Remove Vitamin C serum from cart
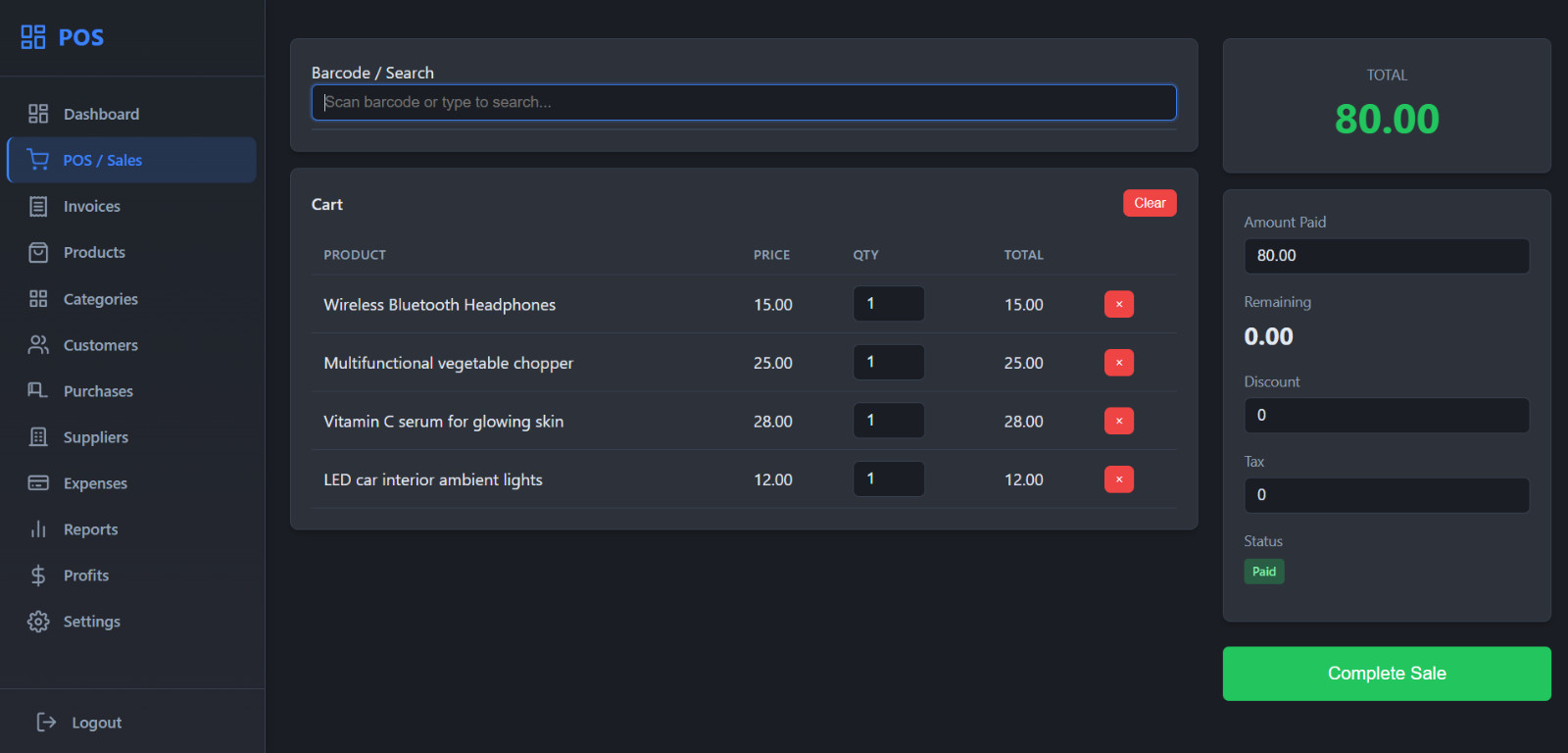 tap(1119, 421)
